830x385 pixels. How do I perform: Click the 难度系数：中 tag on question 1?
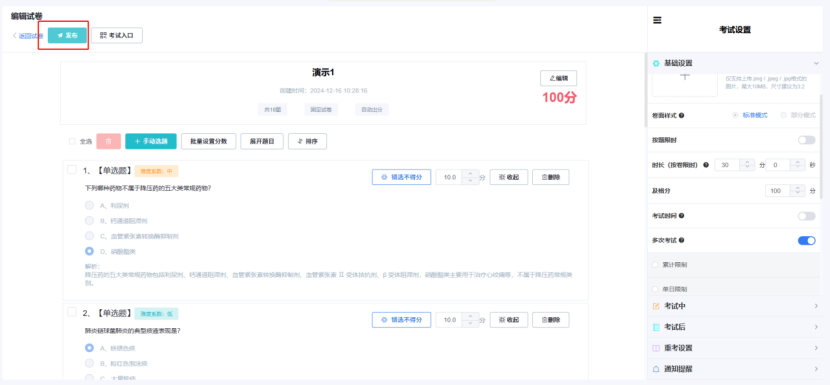click(x=156, y=171)
